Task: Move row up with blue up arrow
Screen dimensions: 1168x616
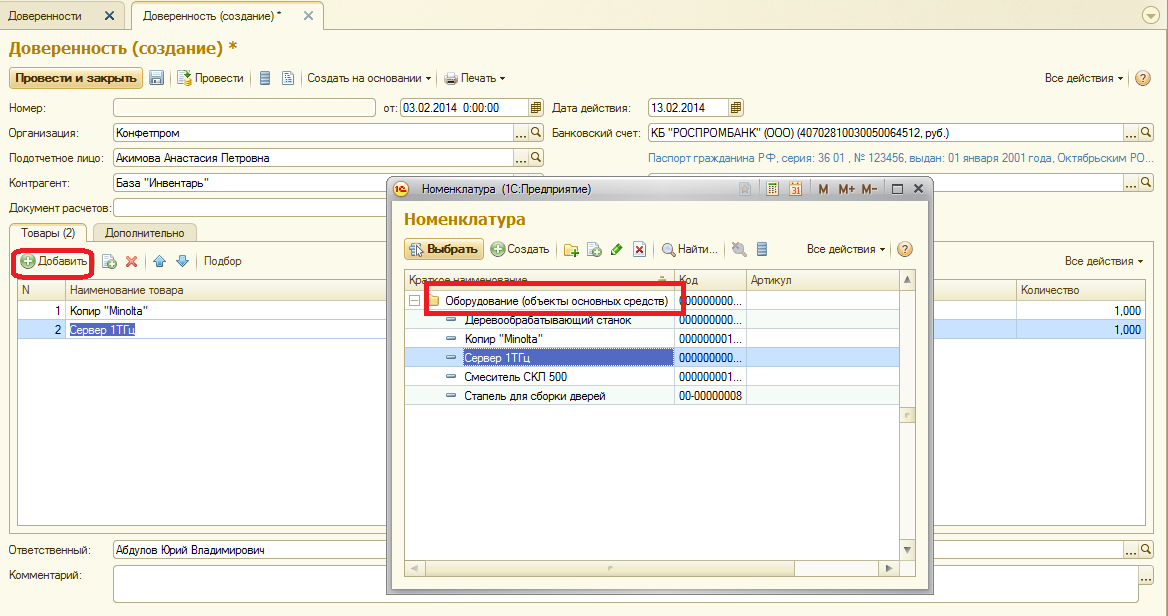Action: pyautogui.click(x=159, y=261)
